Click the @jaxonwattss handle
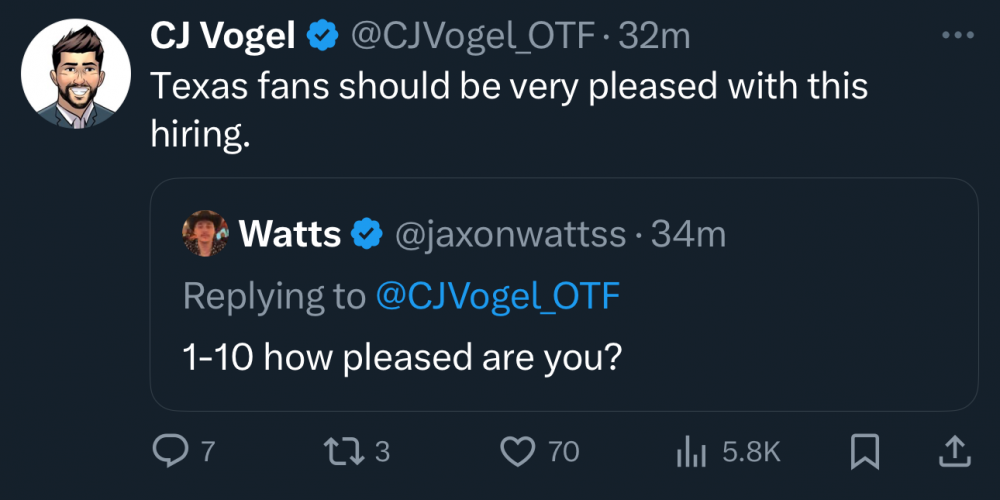 [x=512, y=235]
